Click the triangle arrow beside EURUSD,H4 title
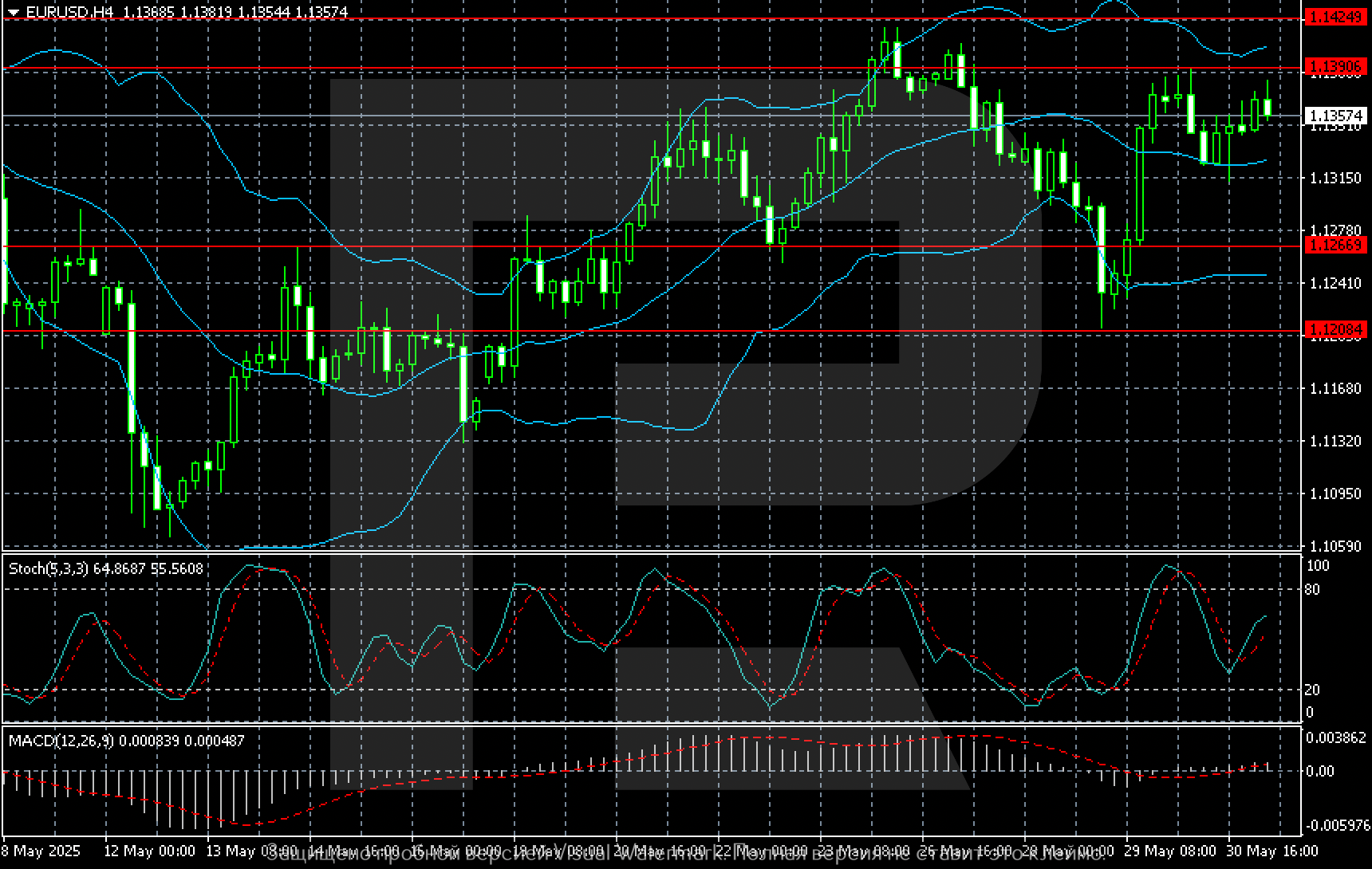1372x869 pixels. tap(13, 13)
